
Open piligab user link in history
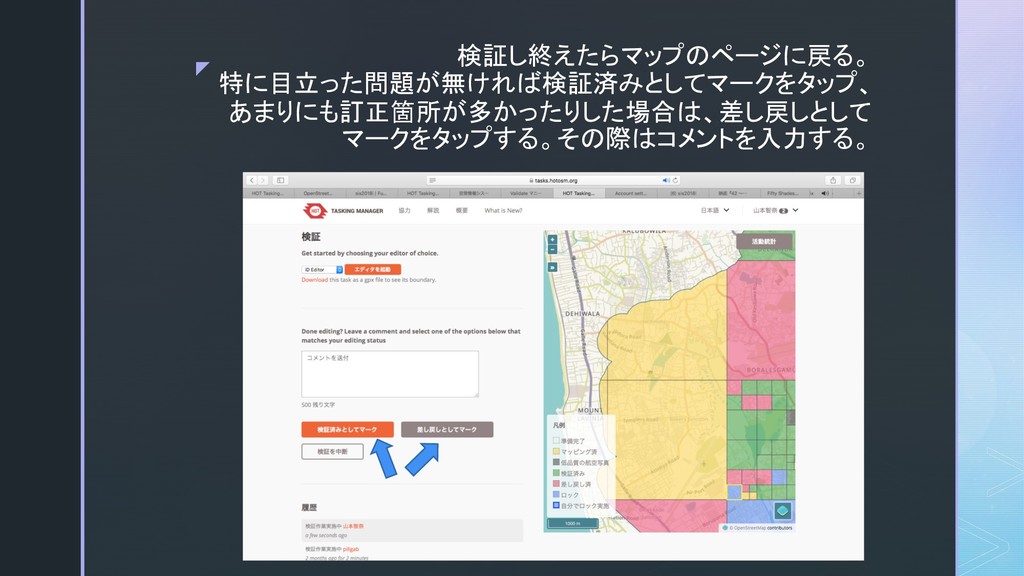(351, 549)
